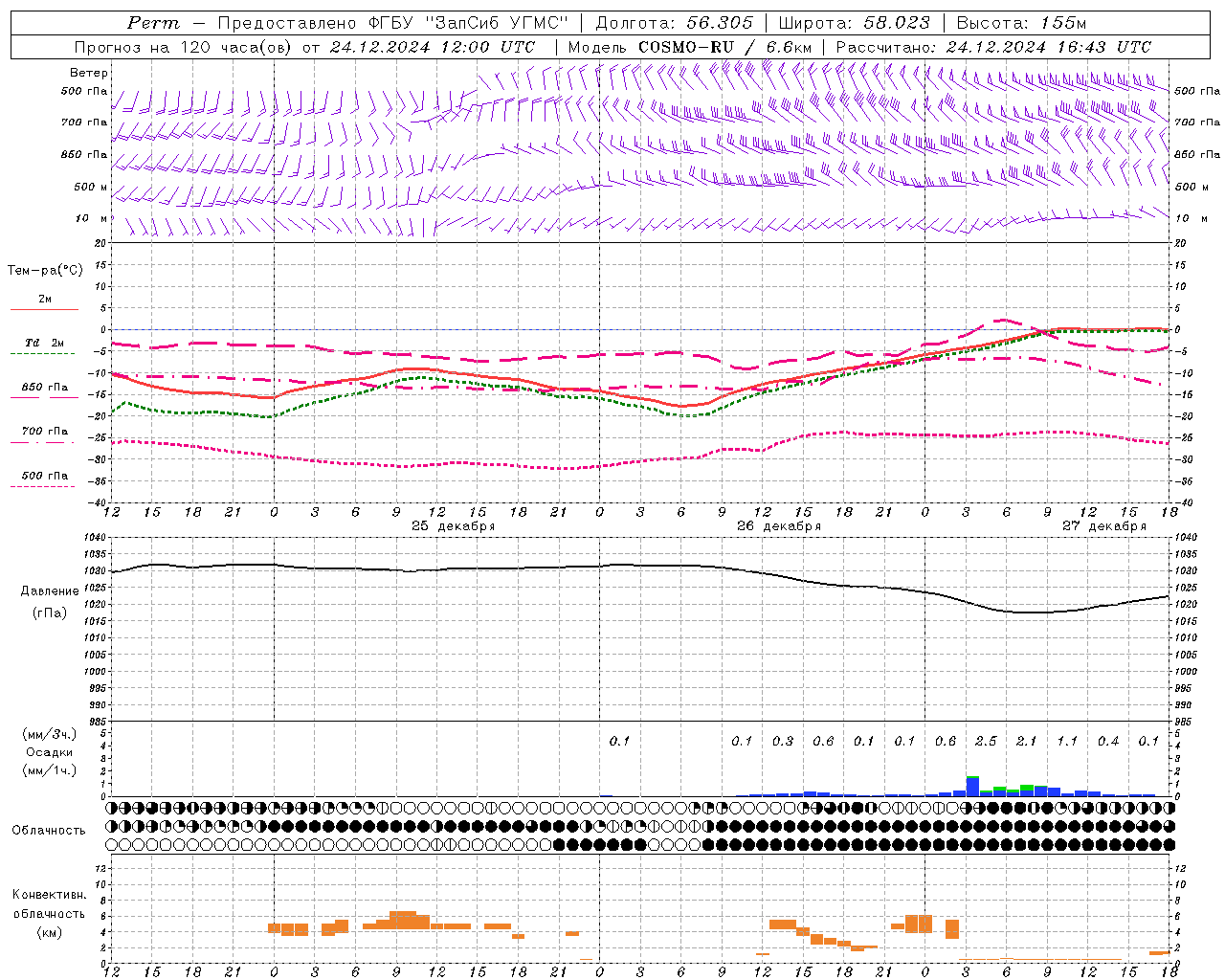The width and height of the screenshot is (1225, 980).
Task: Click the "Широта: 58.023" header field
Action: click(x=855, y=23)
